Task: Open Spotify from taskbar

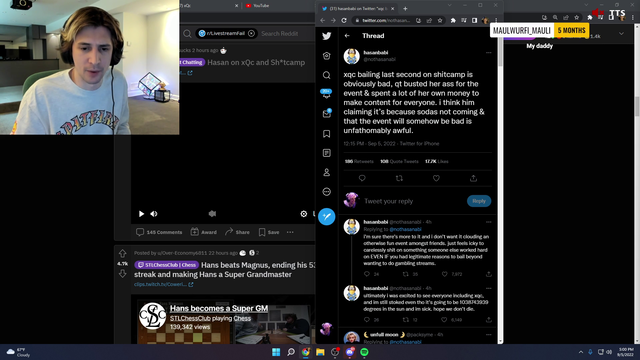Action: (x=364, y=352)
